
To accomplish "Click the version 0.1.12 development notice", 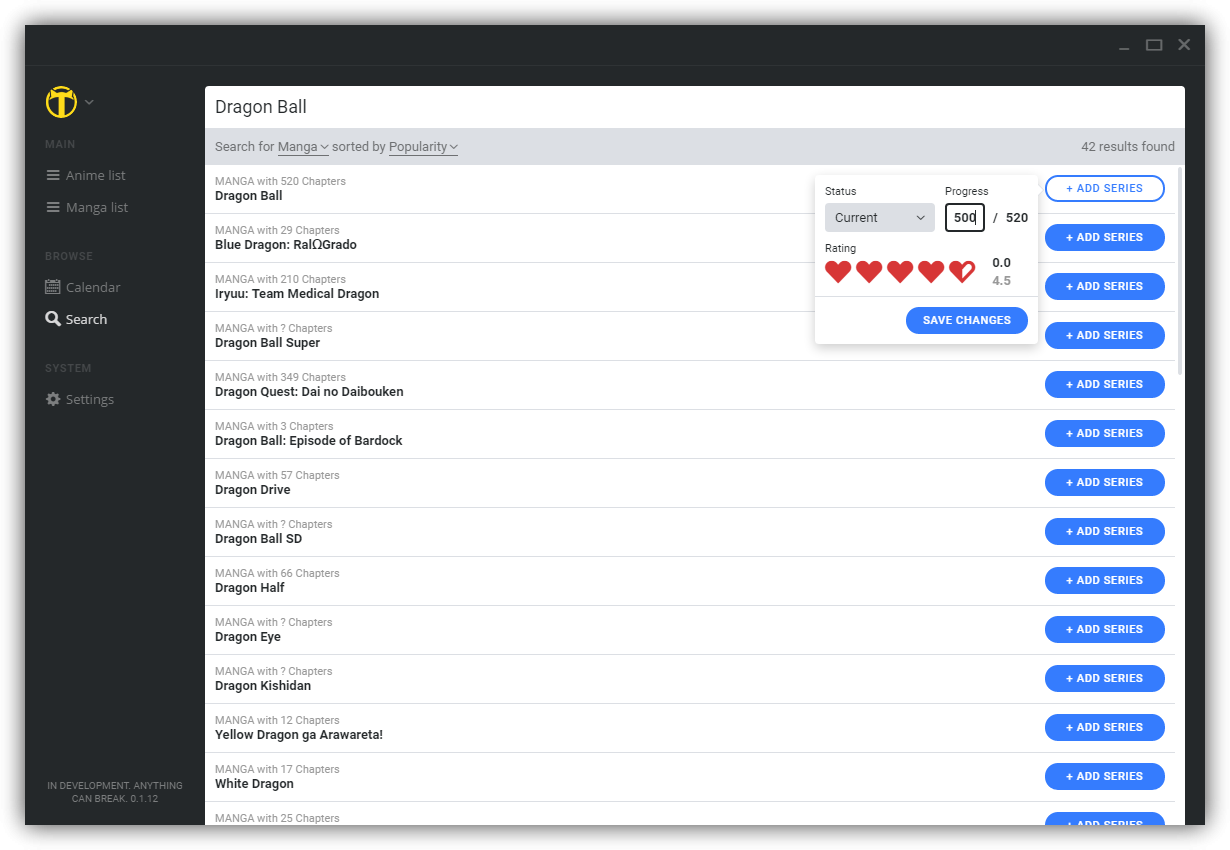I will (115, 792).
